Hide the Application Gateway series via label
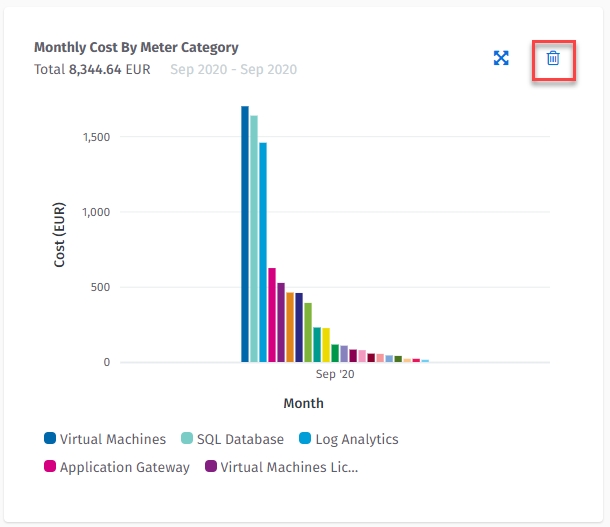610x527 pixels. click(x=124, y=467)
